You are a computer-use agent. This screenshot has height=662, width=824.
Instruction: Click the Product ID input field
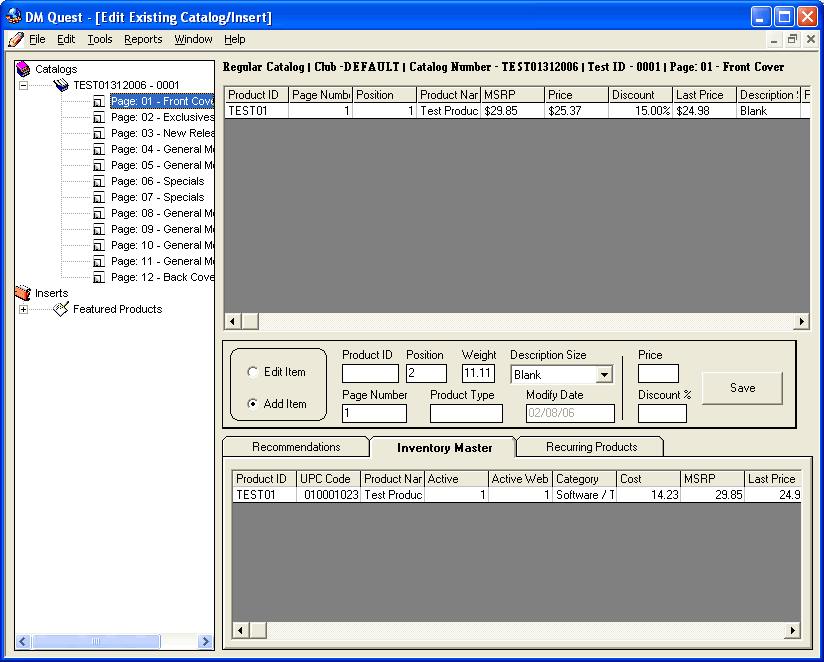tap(370, 374)
